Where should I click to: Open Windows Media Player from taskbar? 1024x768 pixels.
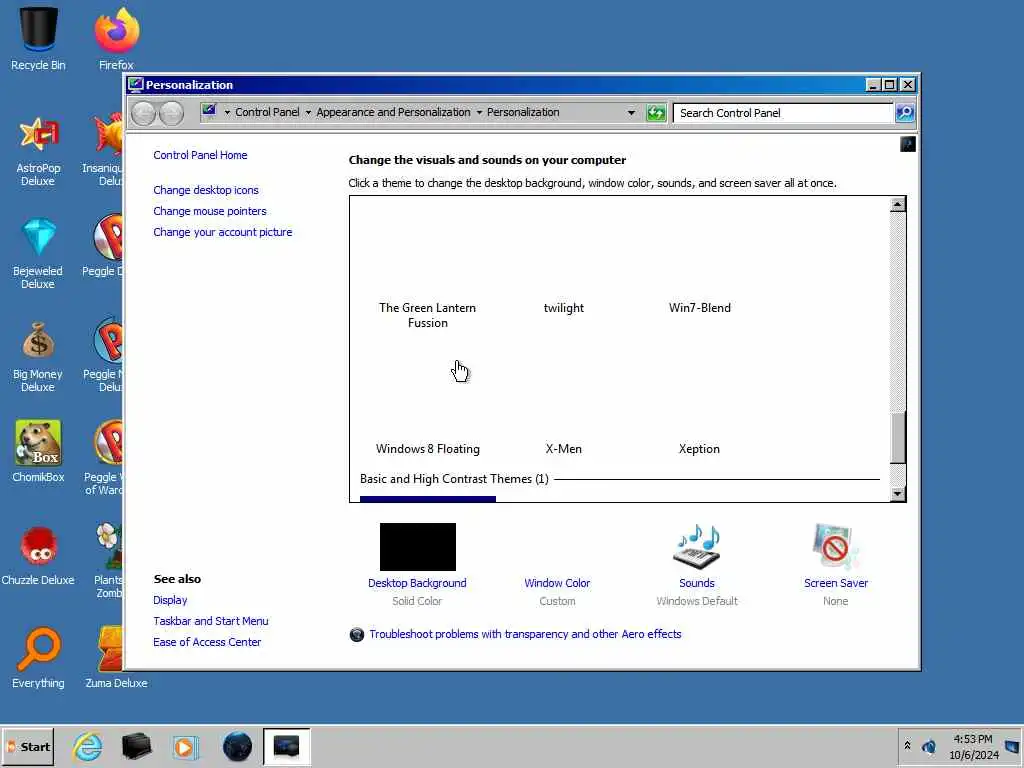point(185,746)
